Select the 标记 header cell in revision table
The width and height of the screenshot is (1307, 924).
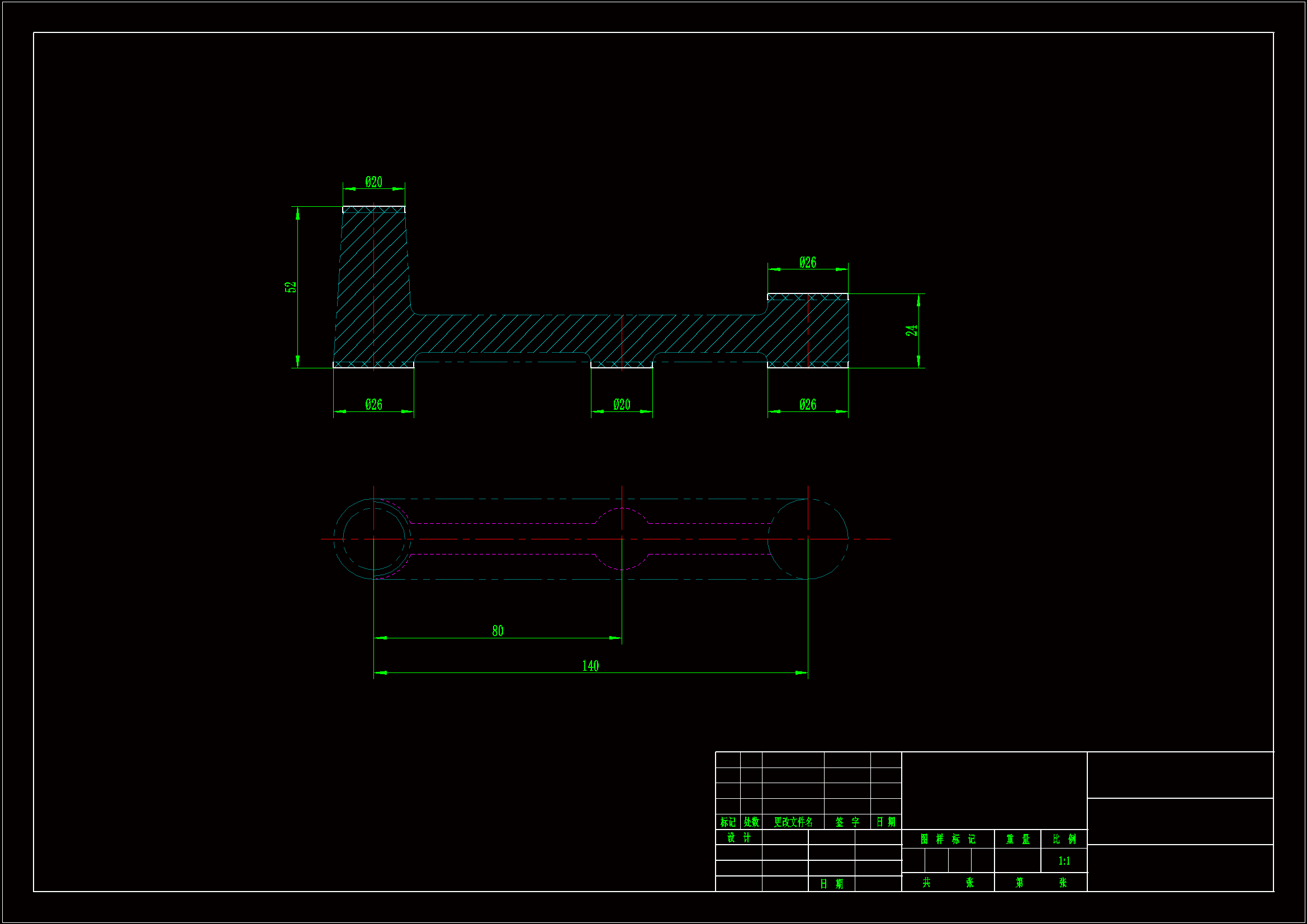tap(727, 822)
